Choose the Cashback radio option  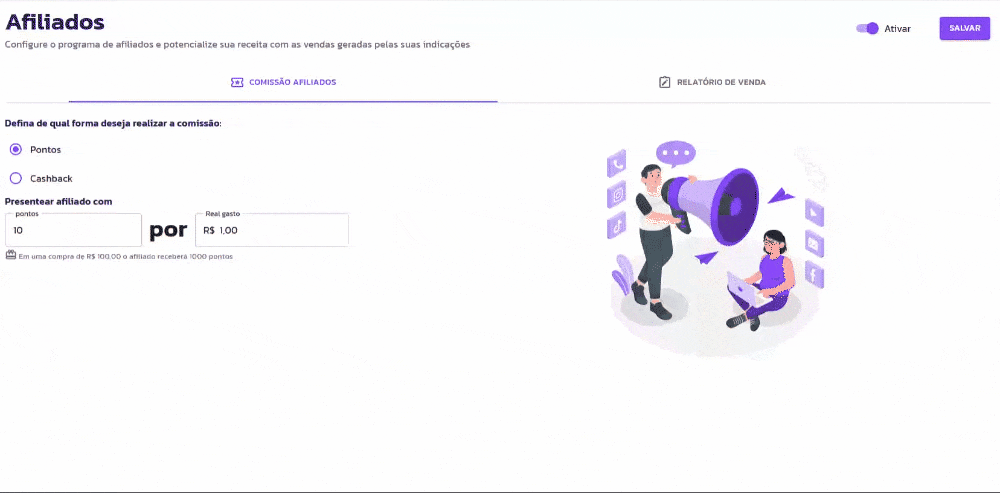[x=16, y=179]
